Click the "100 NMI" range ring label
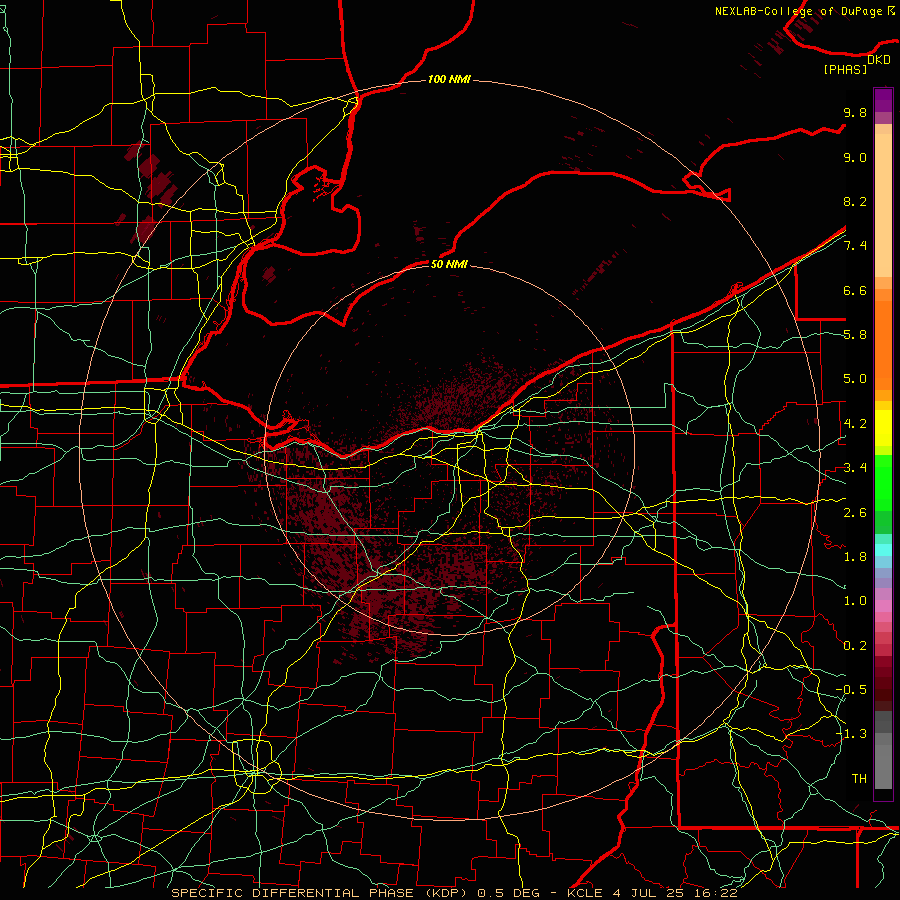 (449, 79)
